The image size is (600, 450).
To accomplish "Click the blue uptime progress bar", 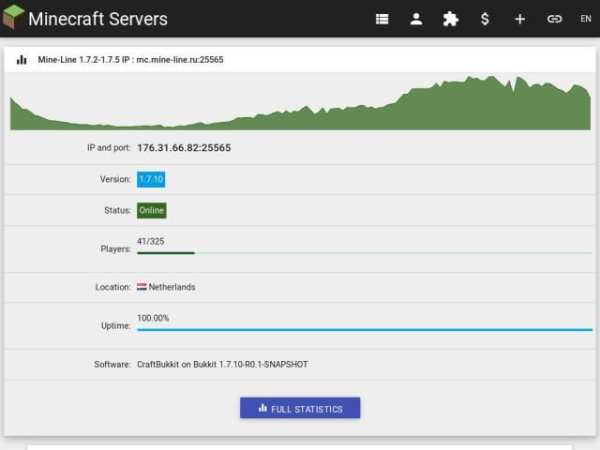I will coord(365,329).
